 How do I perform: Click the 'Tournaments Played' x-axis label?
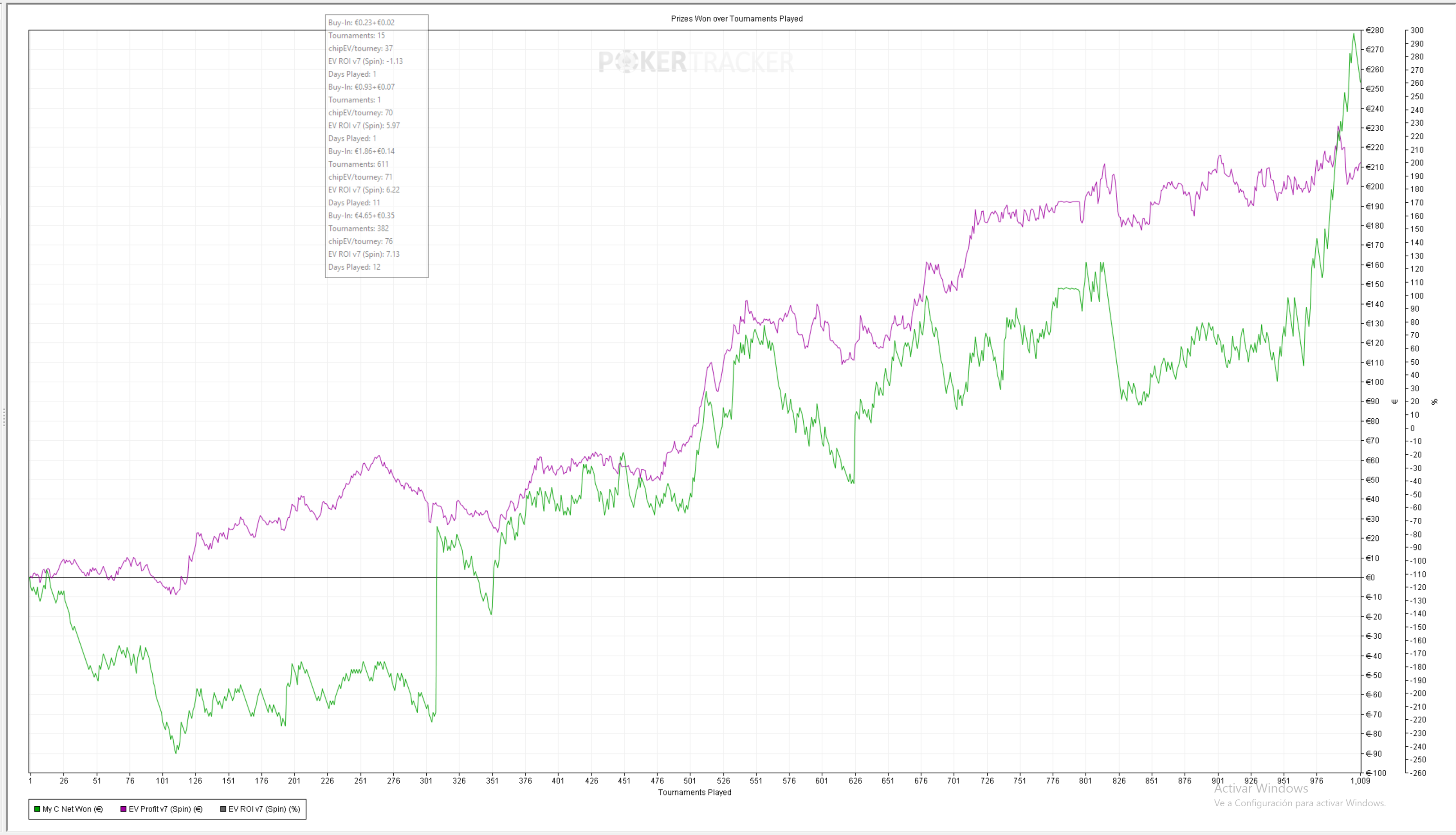point(694,793)
